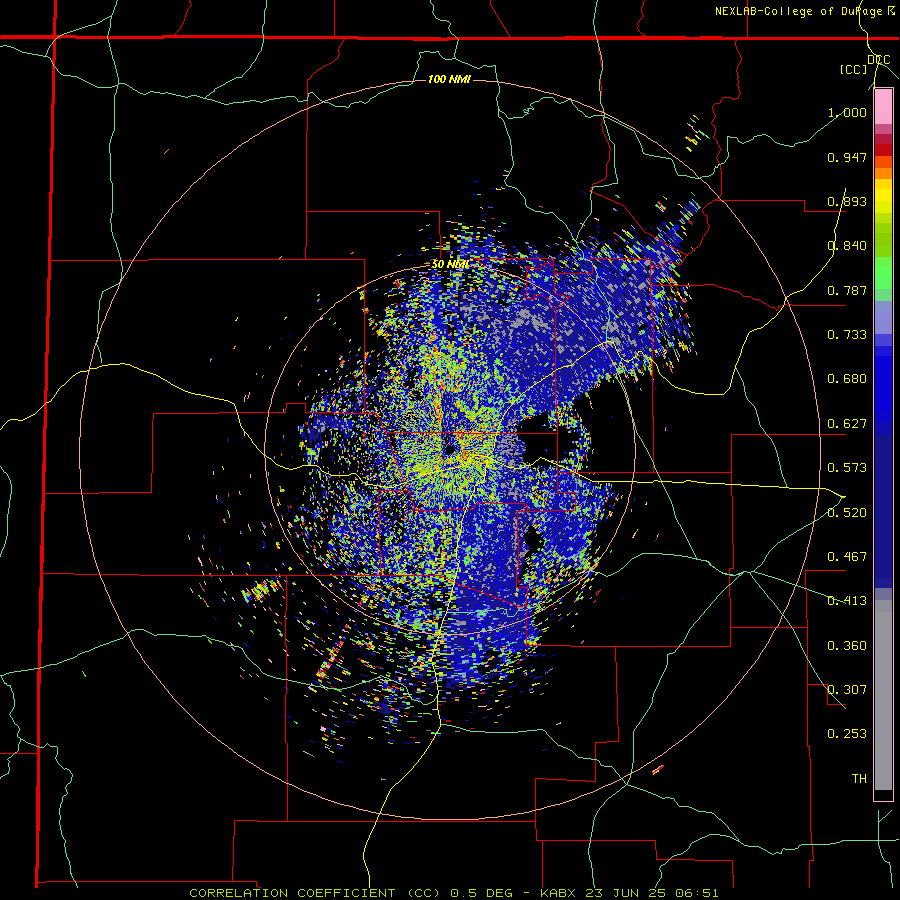Pick the bright green color bar segment
The image size is (900, 900).
pyautogui.click(x=883, y=273)
